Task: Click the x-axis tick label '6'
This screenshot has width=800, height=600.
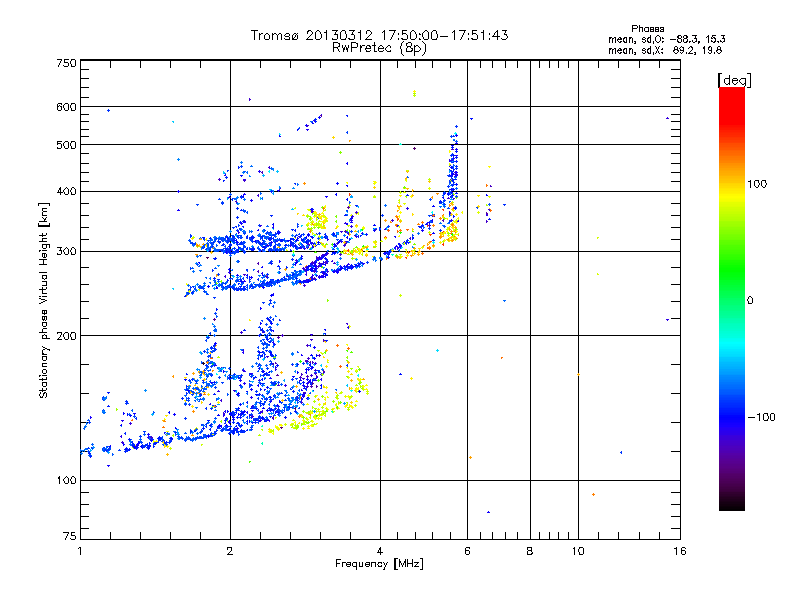Action: (x=467, y=551)
